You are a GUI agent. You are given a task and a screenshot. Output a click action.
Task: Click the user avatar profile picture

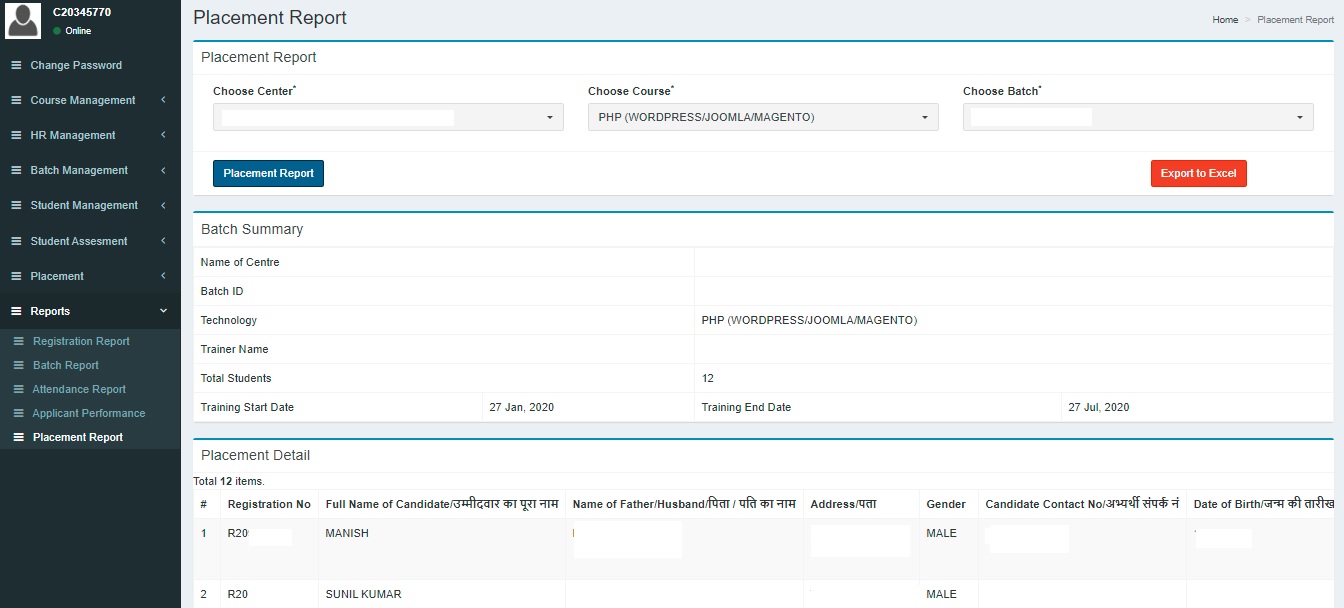[x=23, y=21]
